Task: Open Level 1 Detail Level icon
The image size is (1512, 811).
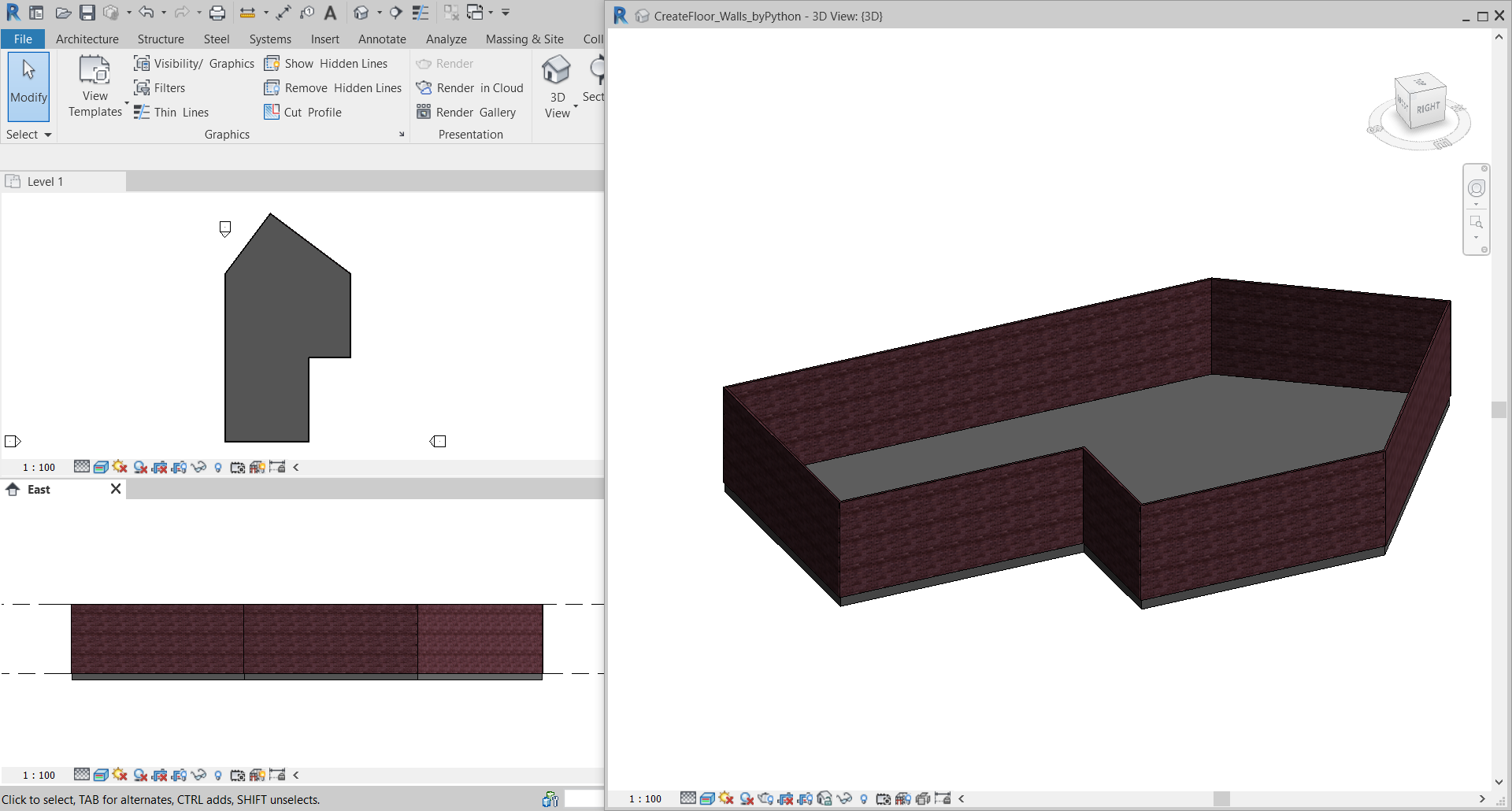Action: 82,467
